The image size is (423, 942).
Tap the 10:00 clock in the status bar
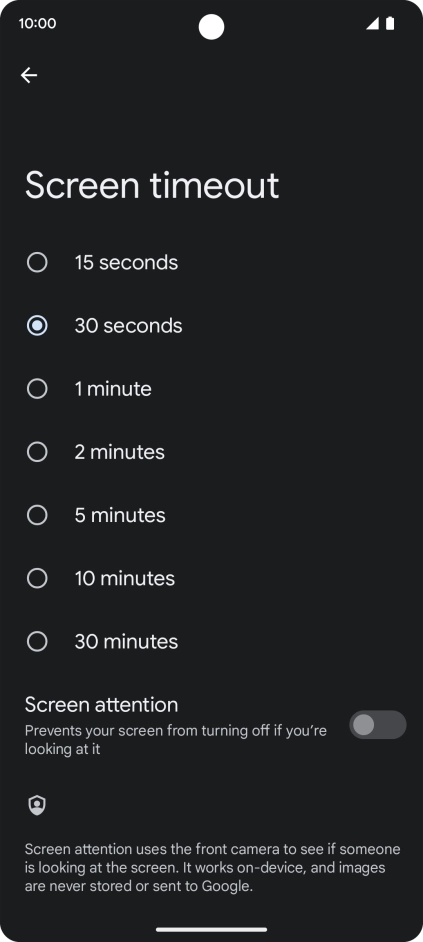(x=37, y=23)
